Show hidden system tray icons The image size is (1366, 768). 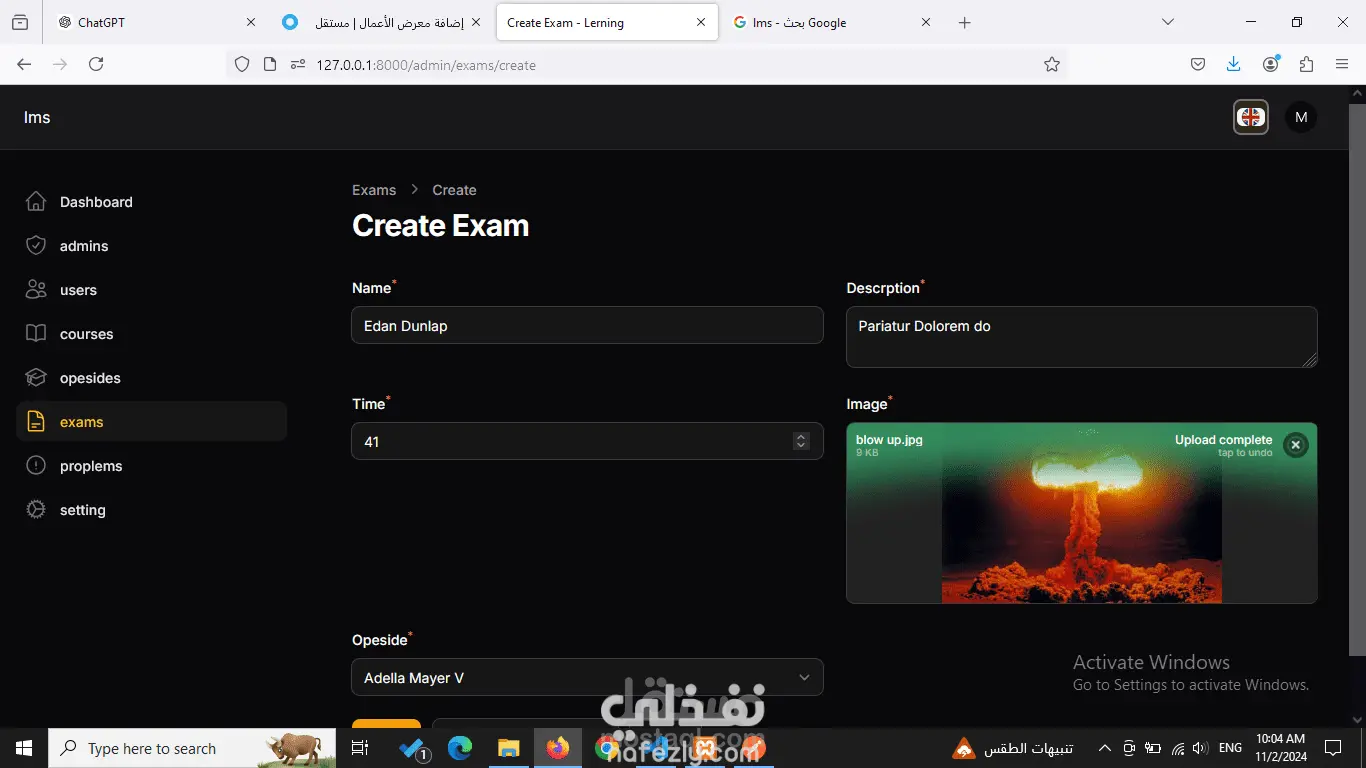tap(1105, 748)
